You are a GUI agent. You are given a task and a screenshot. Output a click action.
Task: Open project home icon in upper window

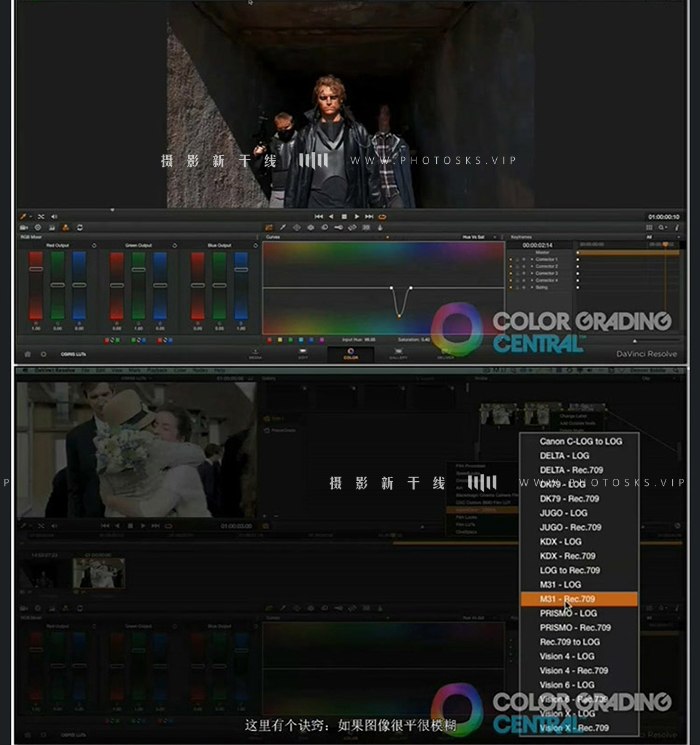(x=28, y=354)
